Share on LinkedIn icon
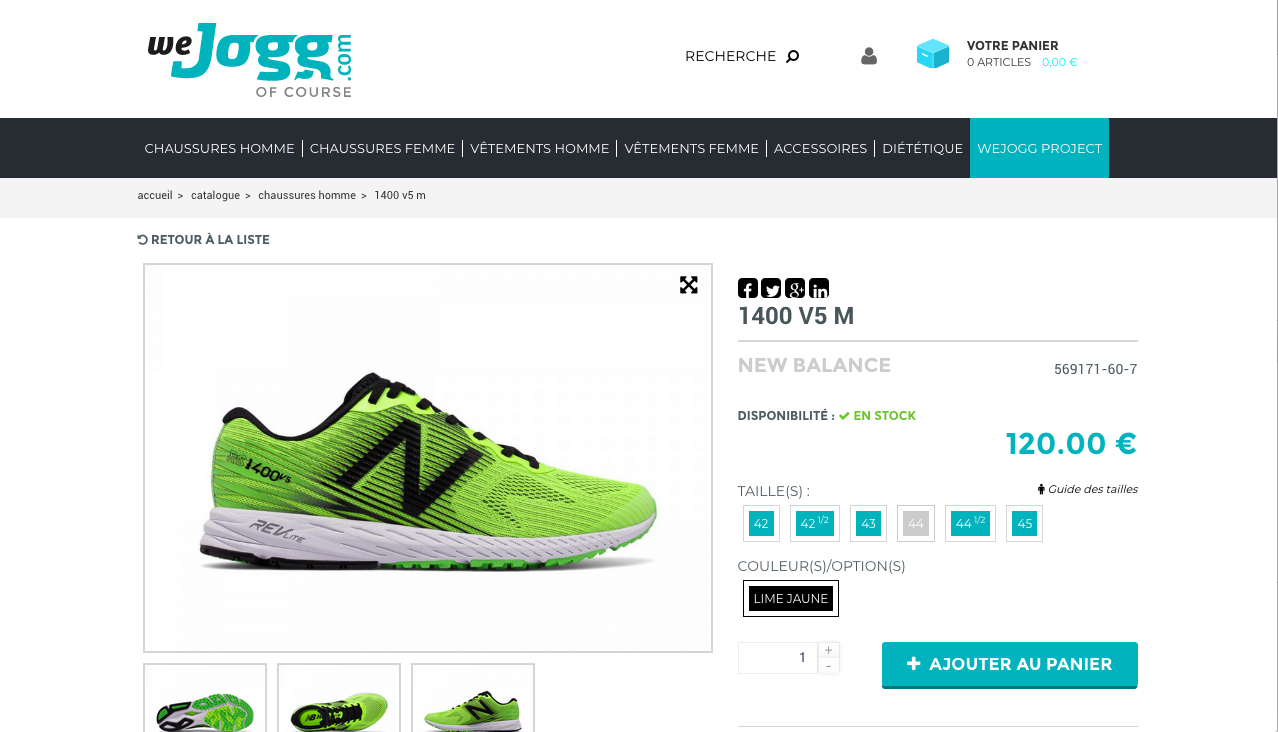 (819, 288)
